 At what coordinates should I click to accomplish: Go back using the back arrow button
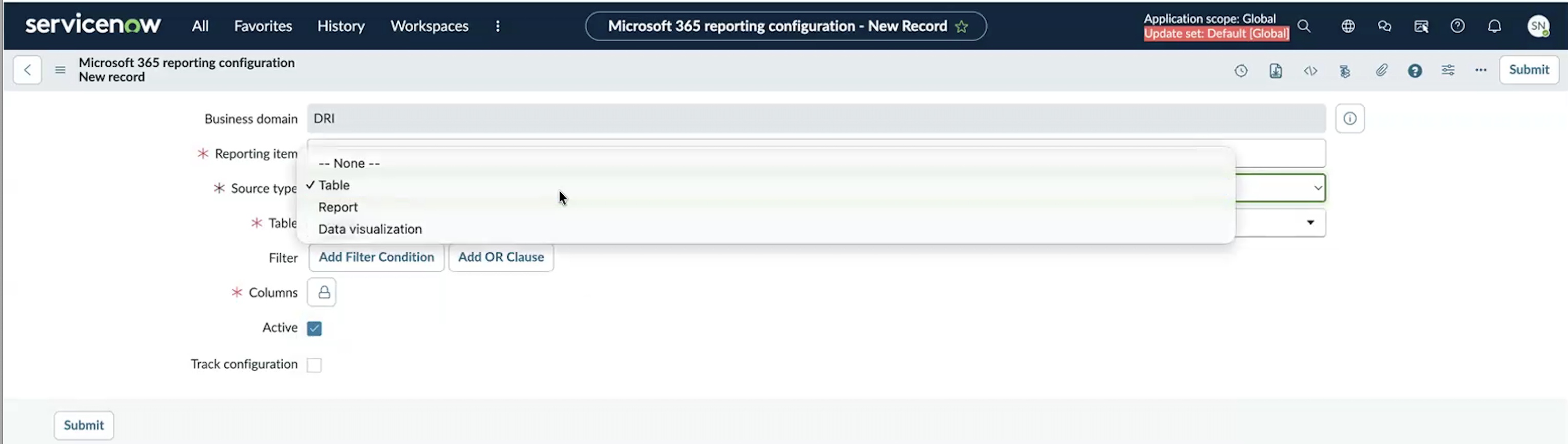27,70
